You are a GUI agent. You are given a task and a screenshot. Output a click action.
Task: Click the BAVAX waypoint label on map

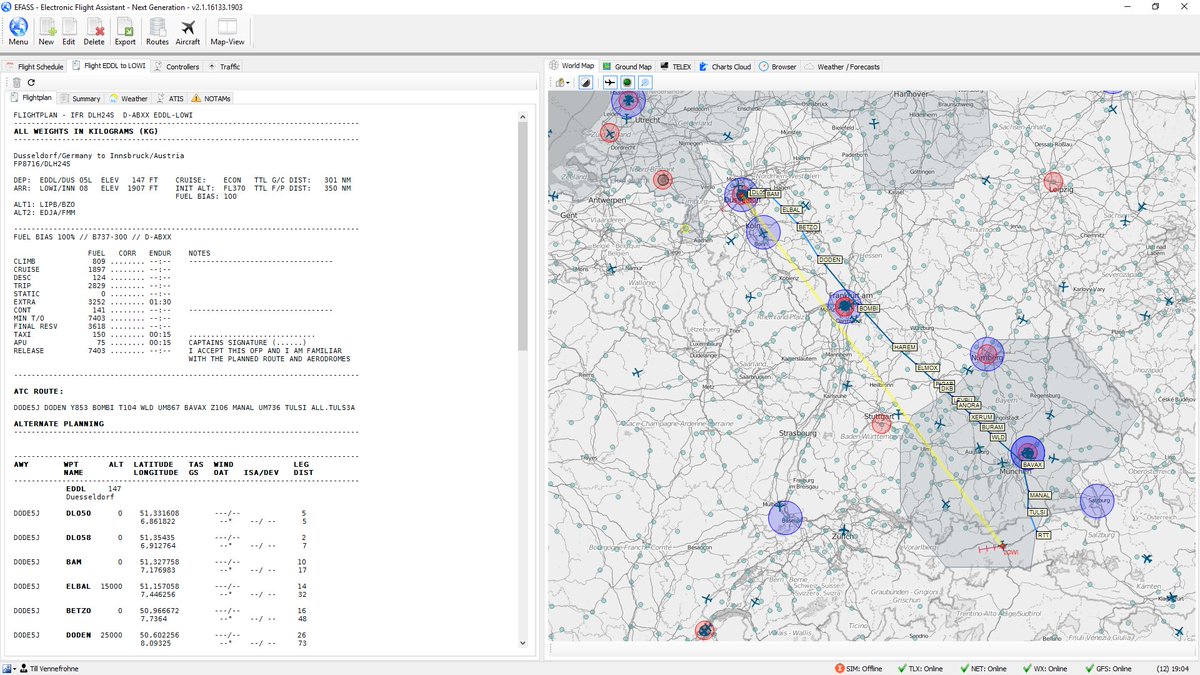pyautogui.click(x=1033, y=465)
